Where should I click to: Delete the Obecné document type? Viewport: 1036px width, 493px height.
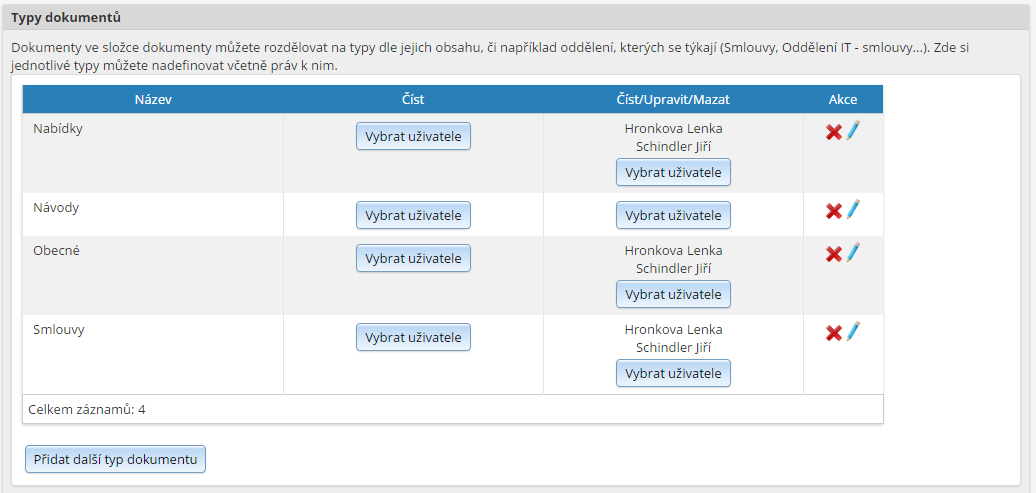[834, 254]
